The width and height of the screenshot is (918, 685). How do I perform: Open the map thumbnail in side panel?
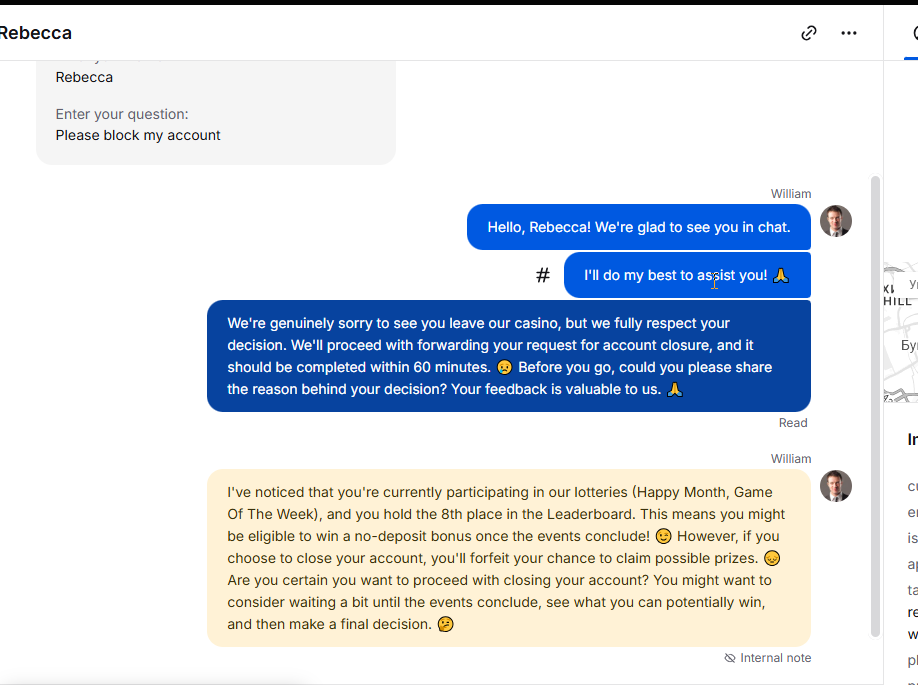coord(900,333)
